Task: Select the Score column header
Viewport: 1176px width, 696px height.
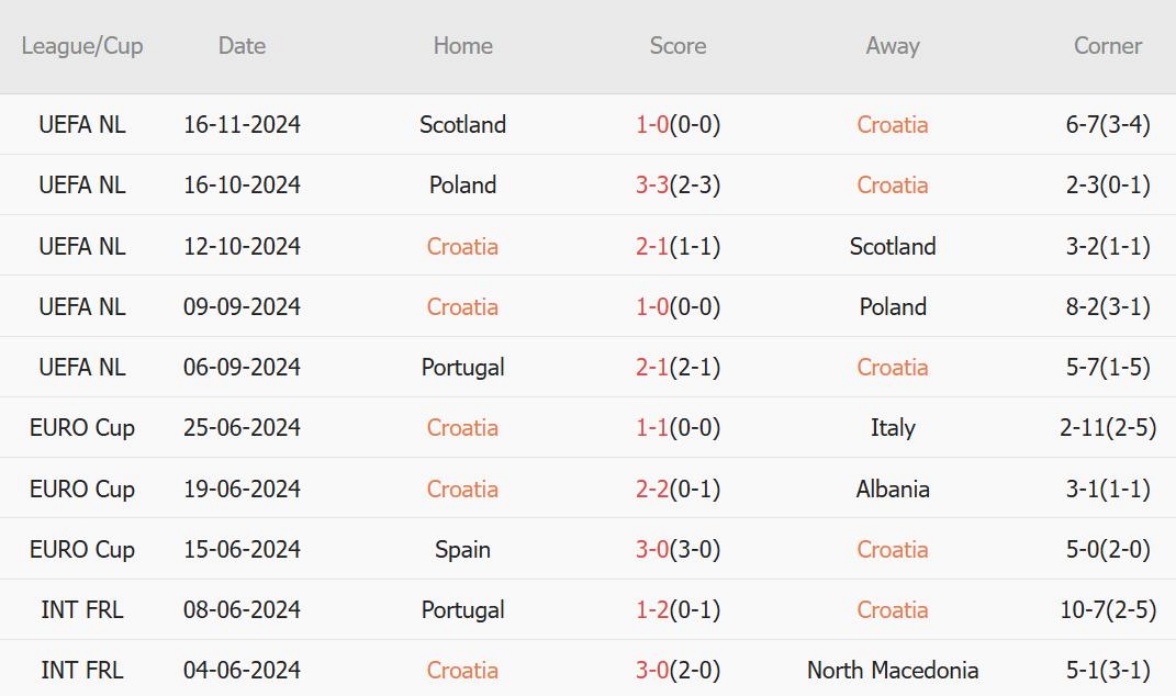Action: pos(677,46)
